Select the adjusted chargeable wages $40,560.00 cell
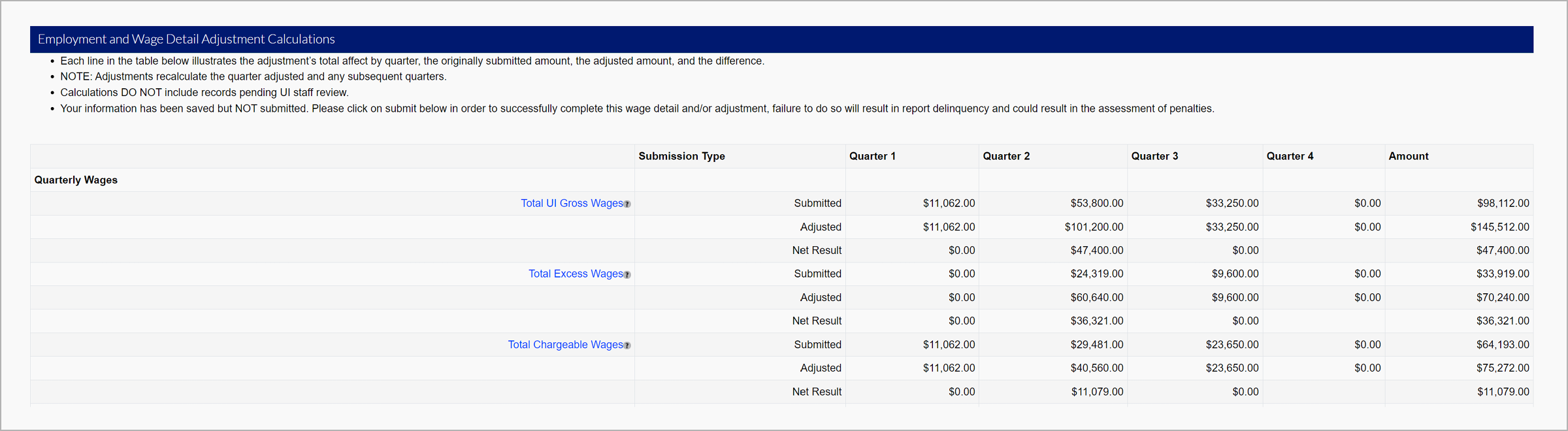The image size is (1568, 431). click(x=1096, y=368)
